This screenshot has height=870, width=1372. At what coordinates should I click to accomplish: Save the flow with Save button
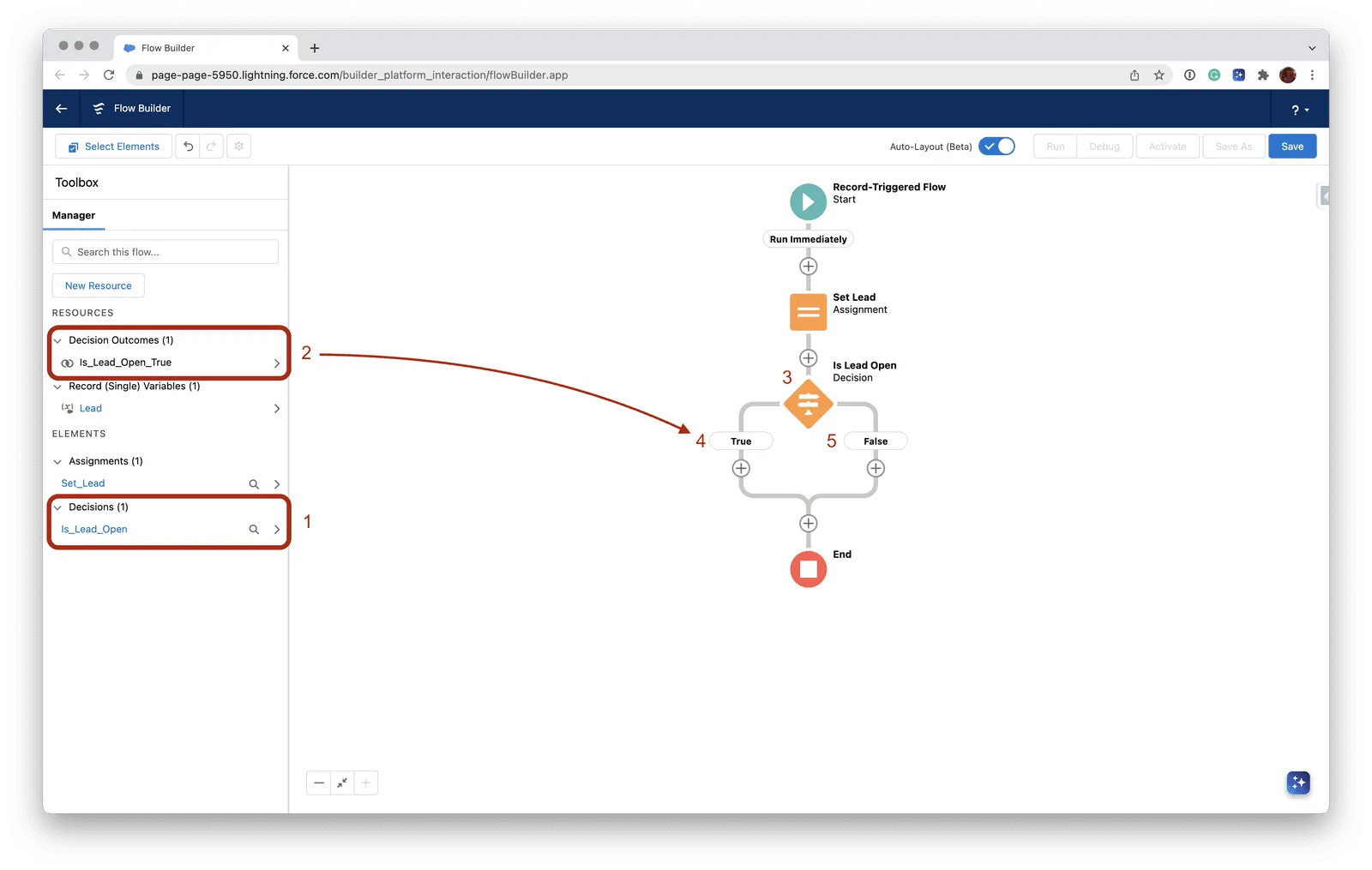pos(1292,147)
